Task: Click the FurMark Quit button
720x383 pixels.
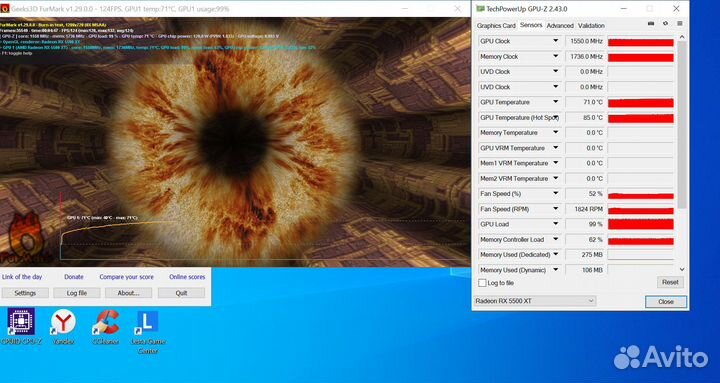Action: click(181, 293)
